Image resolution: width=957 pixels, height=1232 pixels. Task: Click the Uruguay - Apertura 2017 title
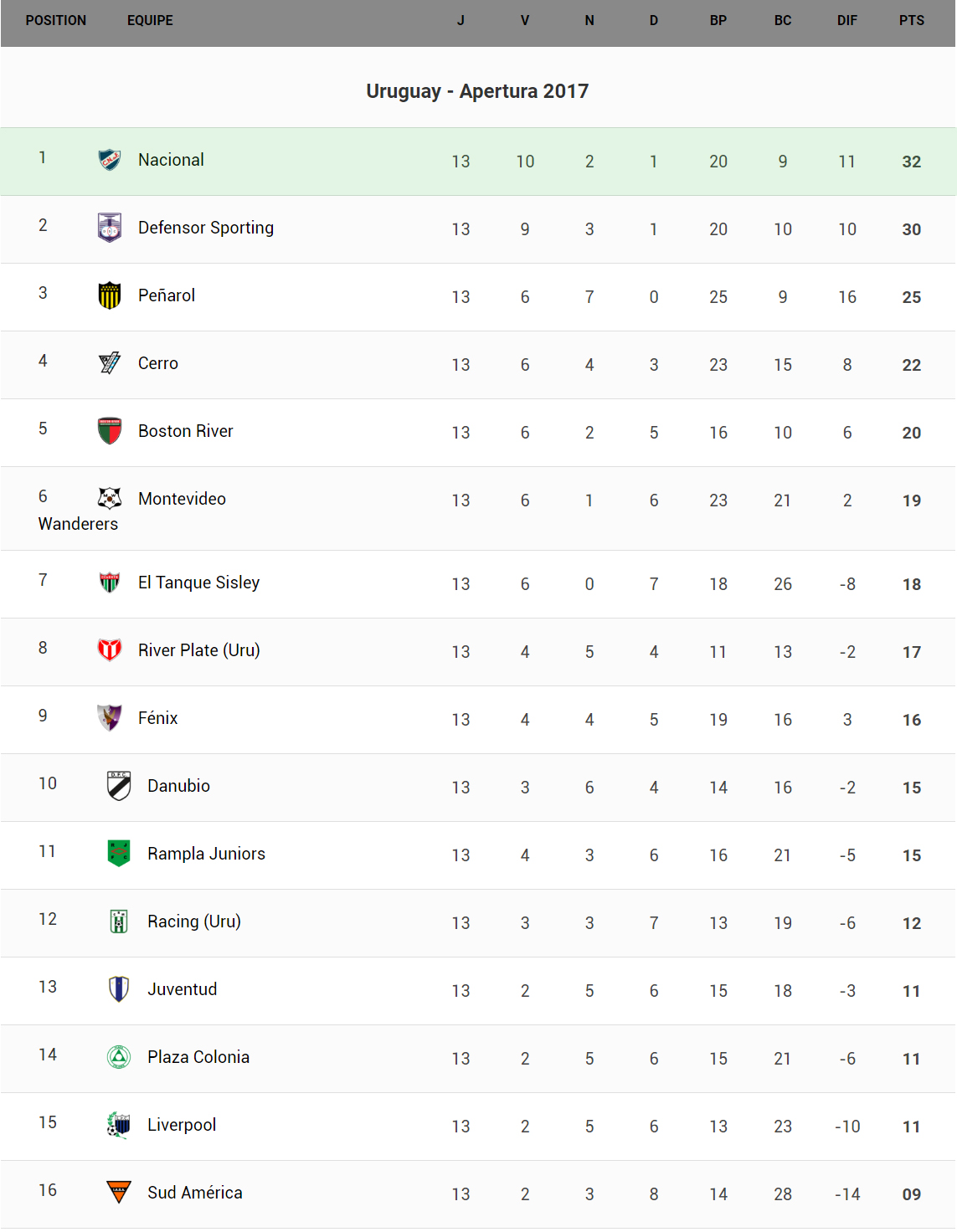tap(477, 91)
